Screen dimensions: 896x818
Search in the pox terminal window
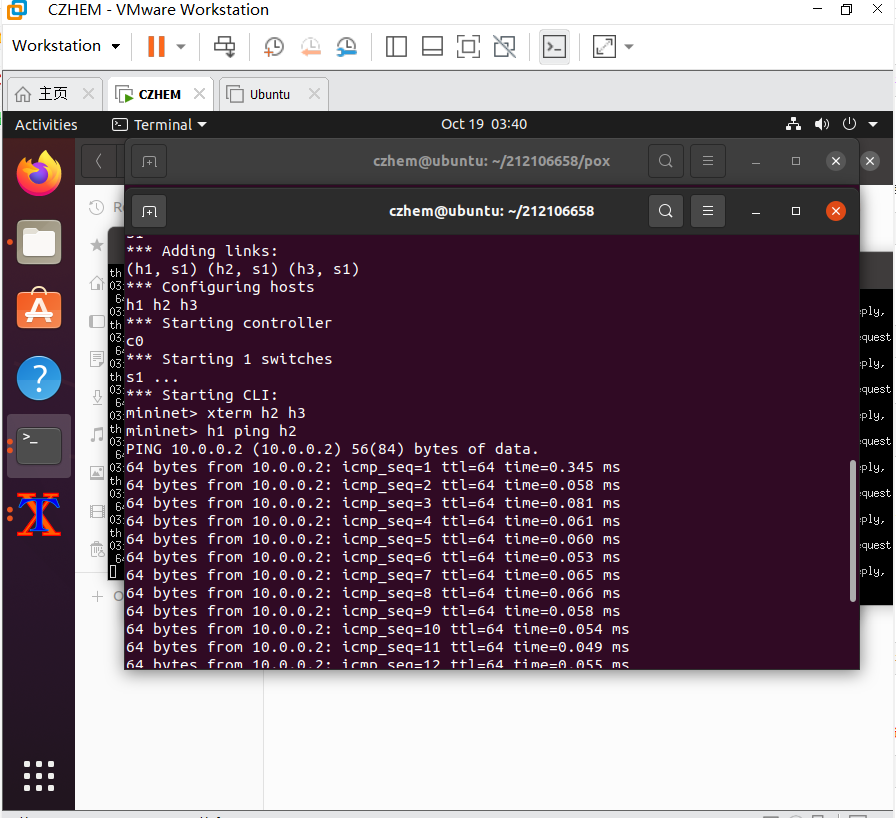(x=666, y=161)
